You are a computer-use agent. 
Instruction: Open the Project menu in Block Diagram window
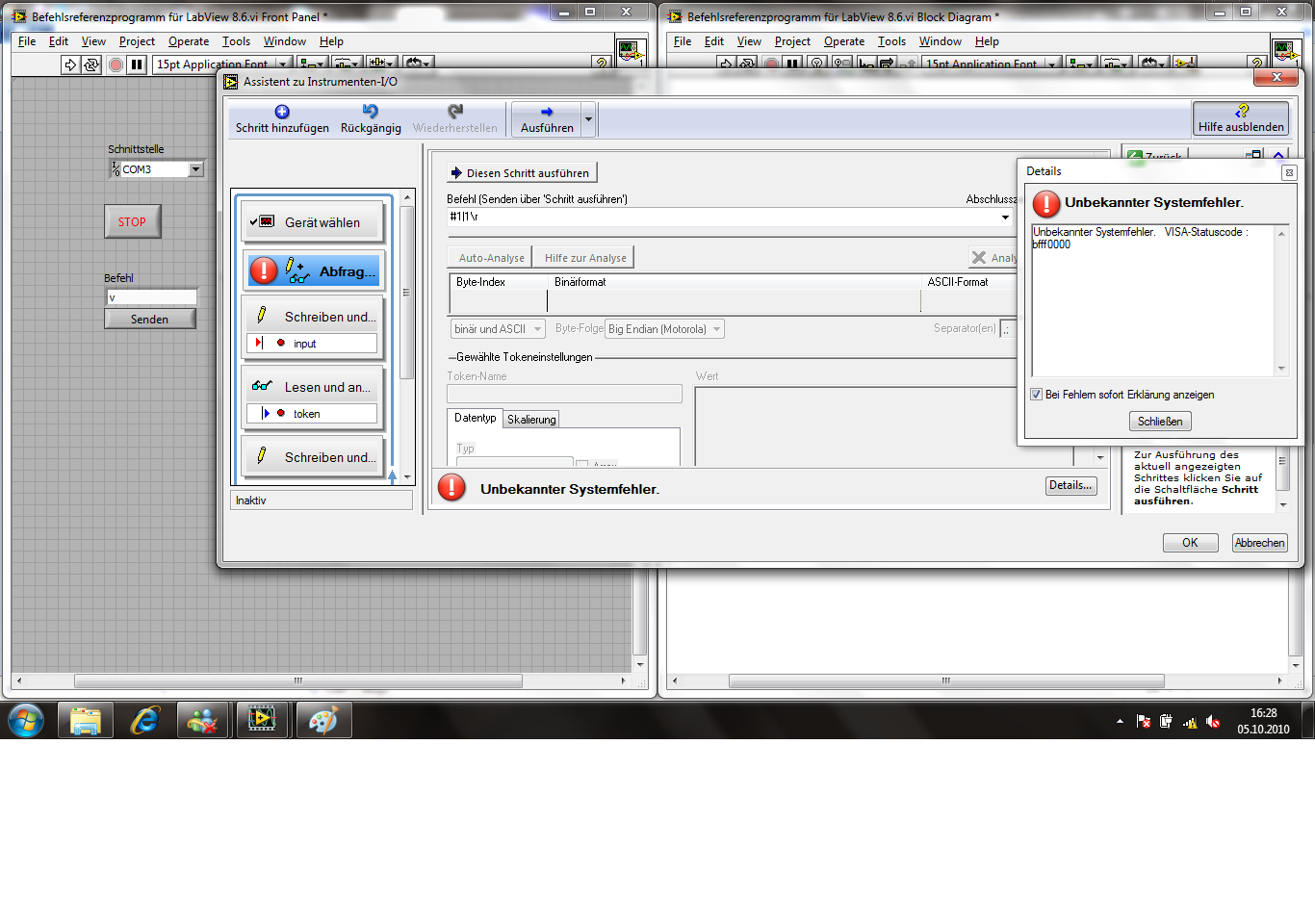pos(792,41)
